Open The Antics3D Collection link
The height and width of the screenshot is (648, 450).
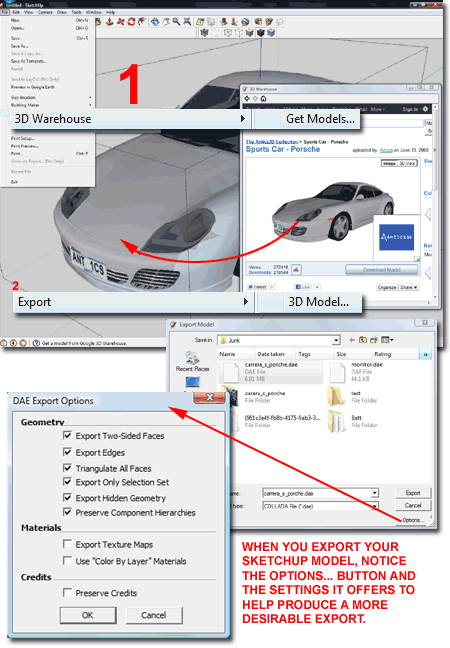(x=272, y=142)
